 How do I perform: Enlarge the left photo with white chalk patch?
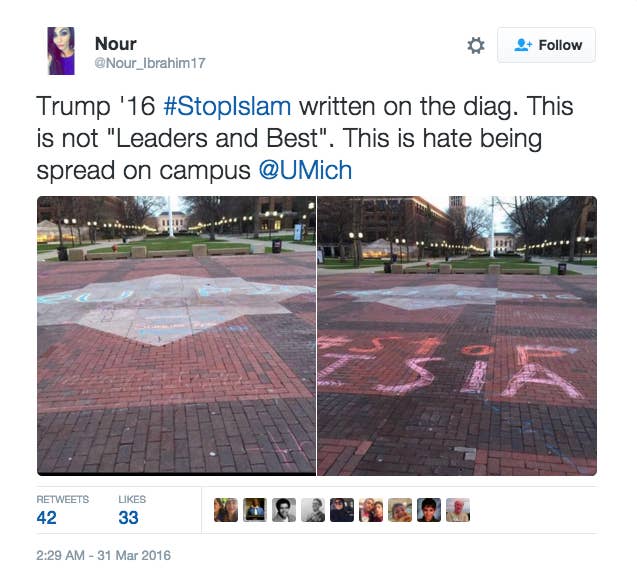[x=176, y=336]
